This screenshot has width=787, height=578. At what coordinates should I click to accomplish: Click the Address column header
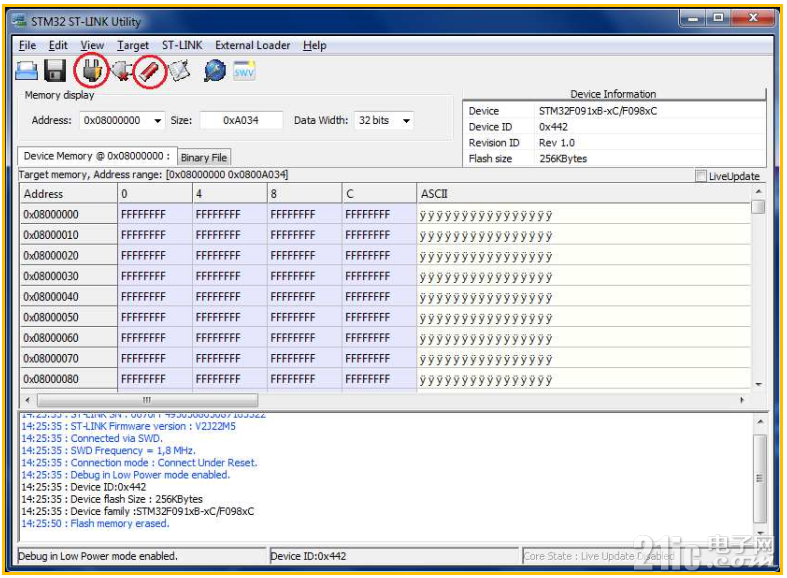[68, 194]
